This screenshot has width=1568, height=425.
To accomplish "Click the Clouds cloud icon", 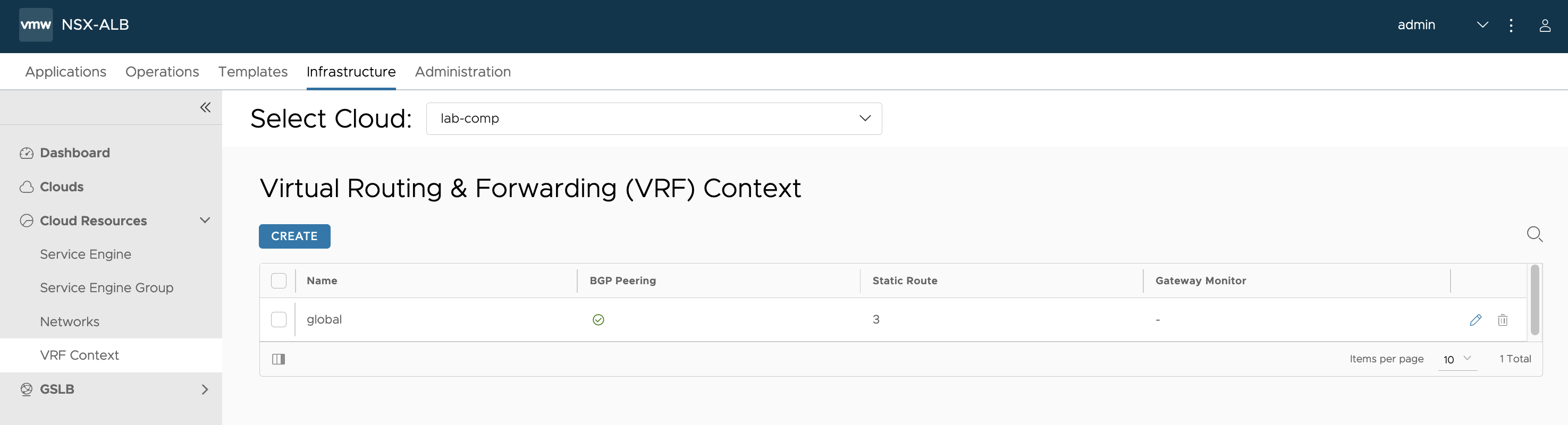I will [26, 188].
